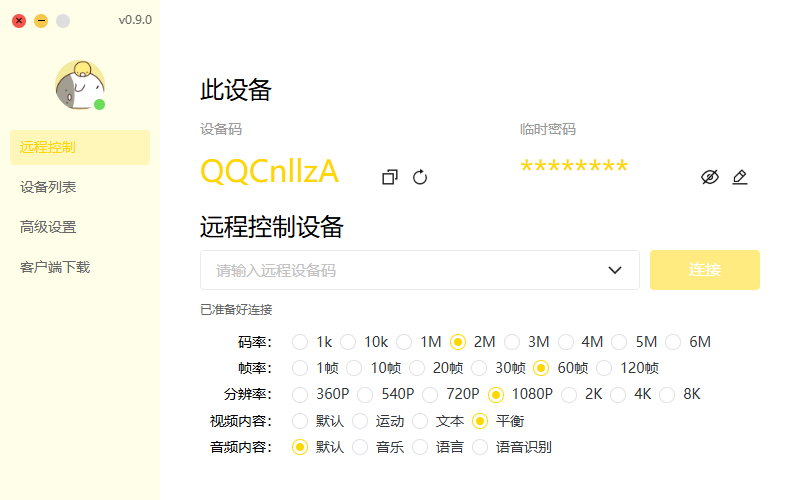Pick 音乐 audio content option
This screenshot has width=800, height=500.
pos(360,447)
